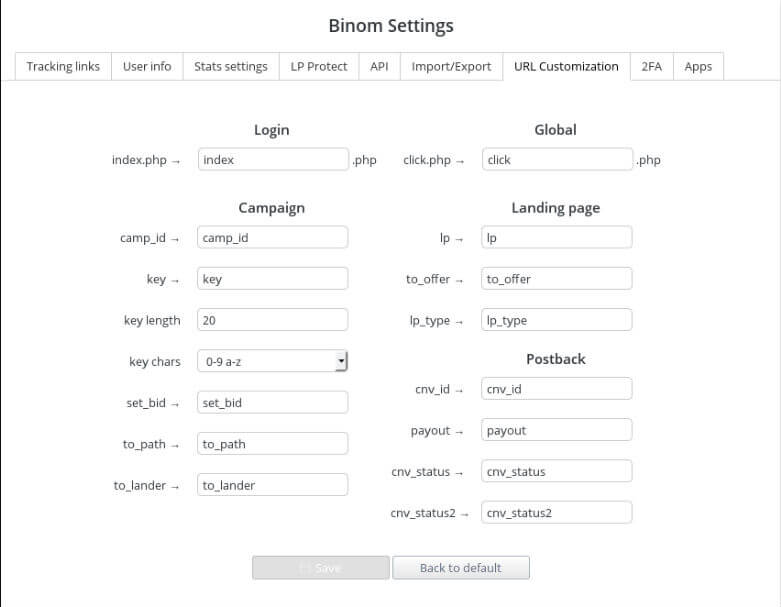Click the cnv_status2 input field
The width and height of the screenshot is (781, 607).
pos(557,512)
